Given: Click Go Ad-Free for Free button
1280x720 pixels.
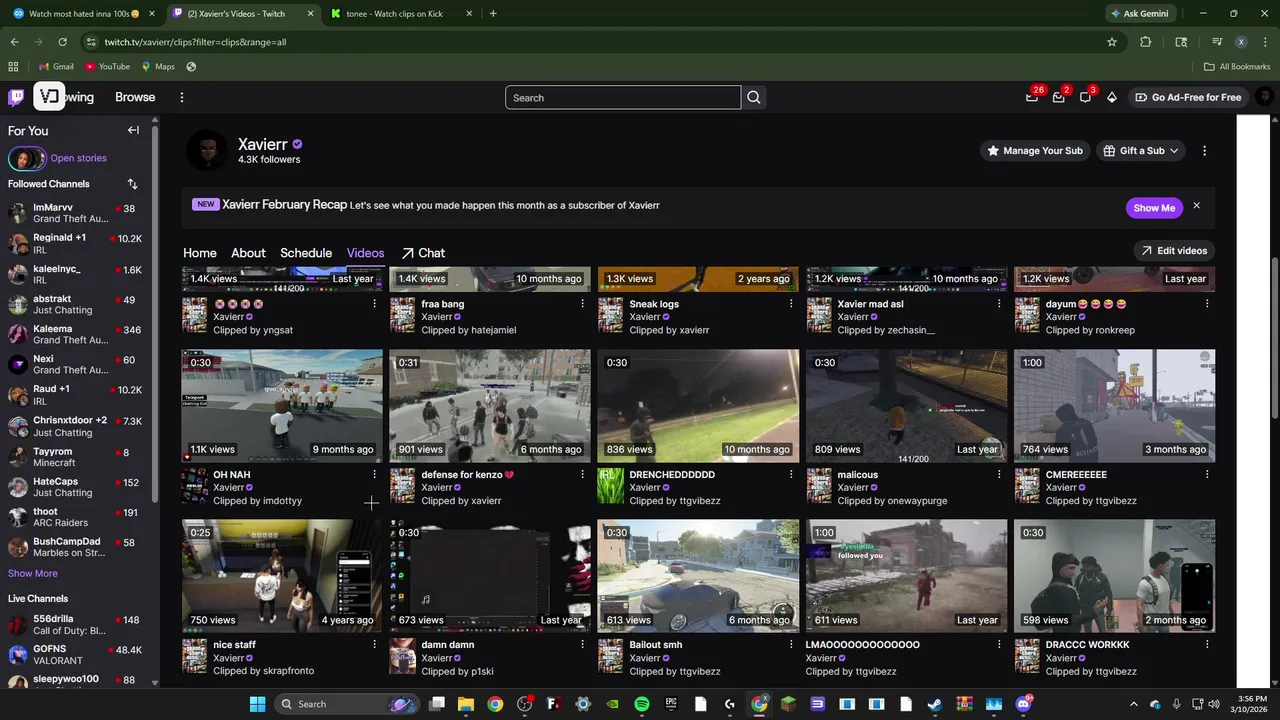Looking at the screenshot, I should (1188, 97).
